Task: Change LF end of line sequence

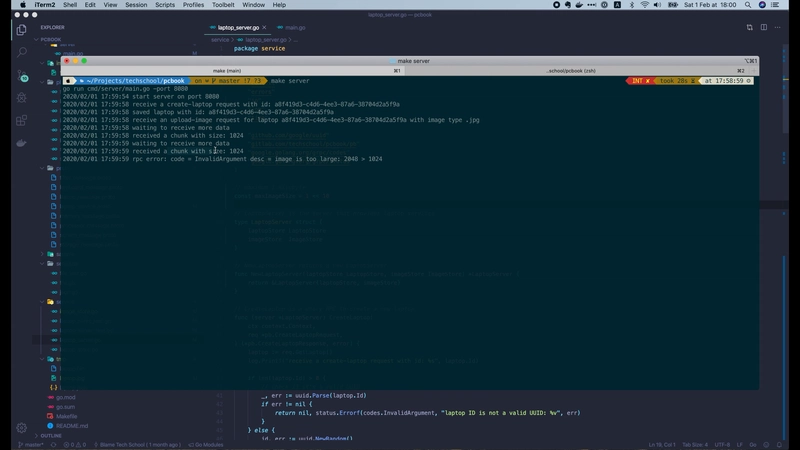Action: tap(739, 445)
